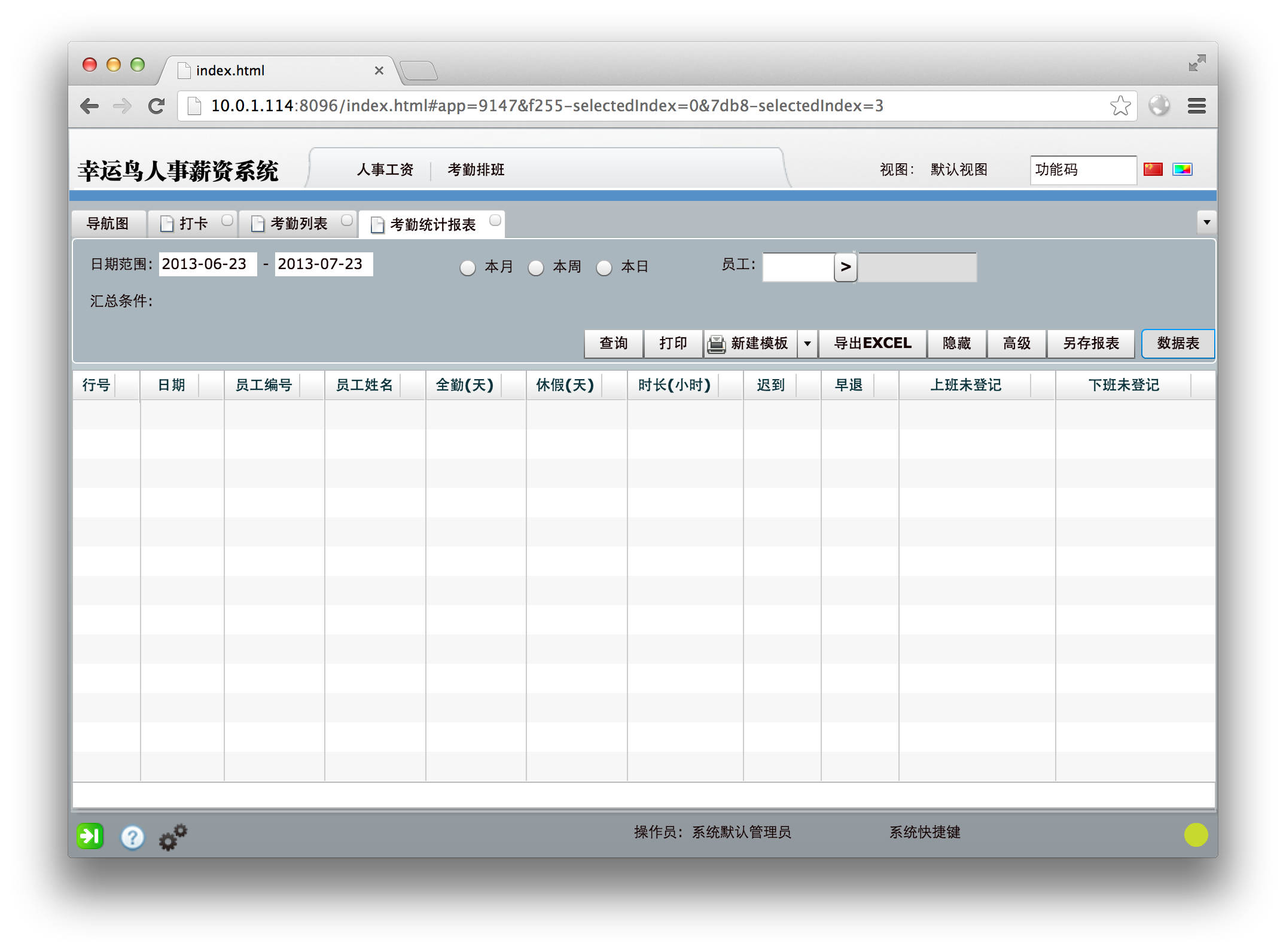
Task: Click the 高级 button
Action: pos(1017,343)
